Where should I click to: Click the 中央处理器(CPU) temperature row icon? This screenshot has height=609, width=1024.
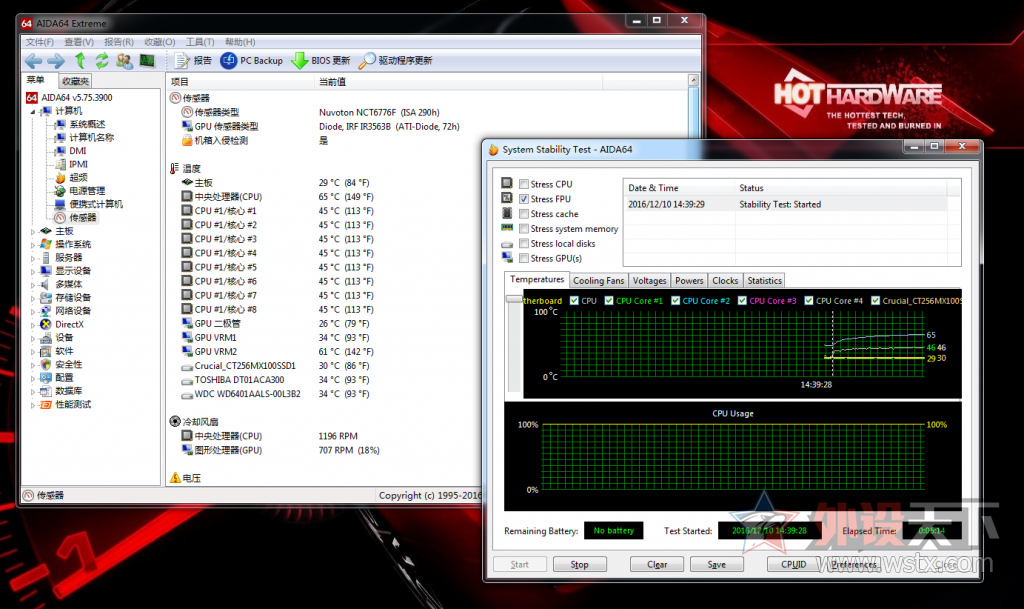(x=187, y=196)
